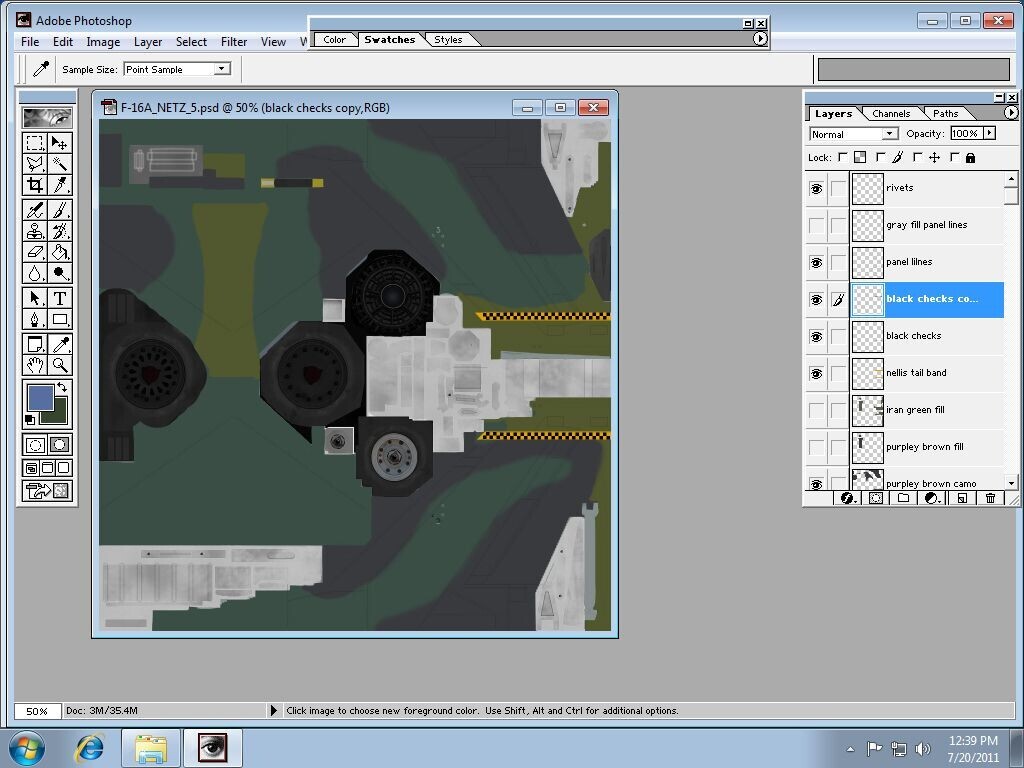Expand the Opacity slider arrow
The width and height of the screenshot is (1024, 768).
pyautogui.click(x=989, y=133)
